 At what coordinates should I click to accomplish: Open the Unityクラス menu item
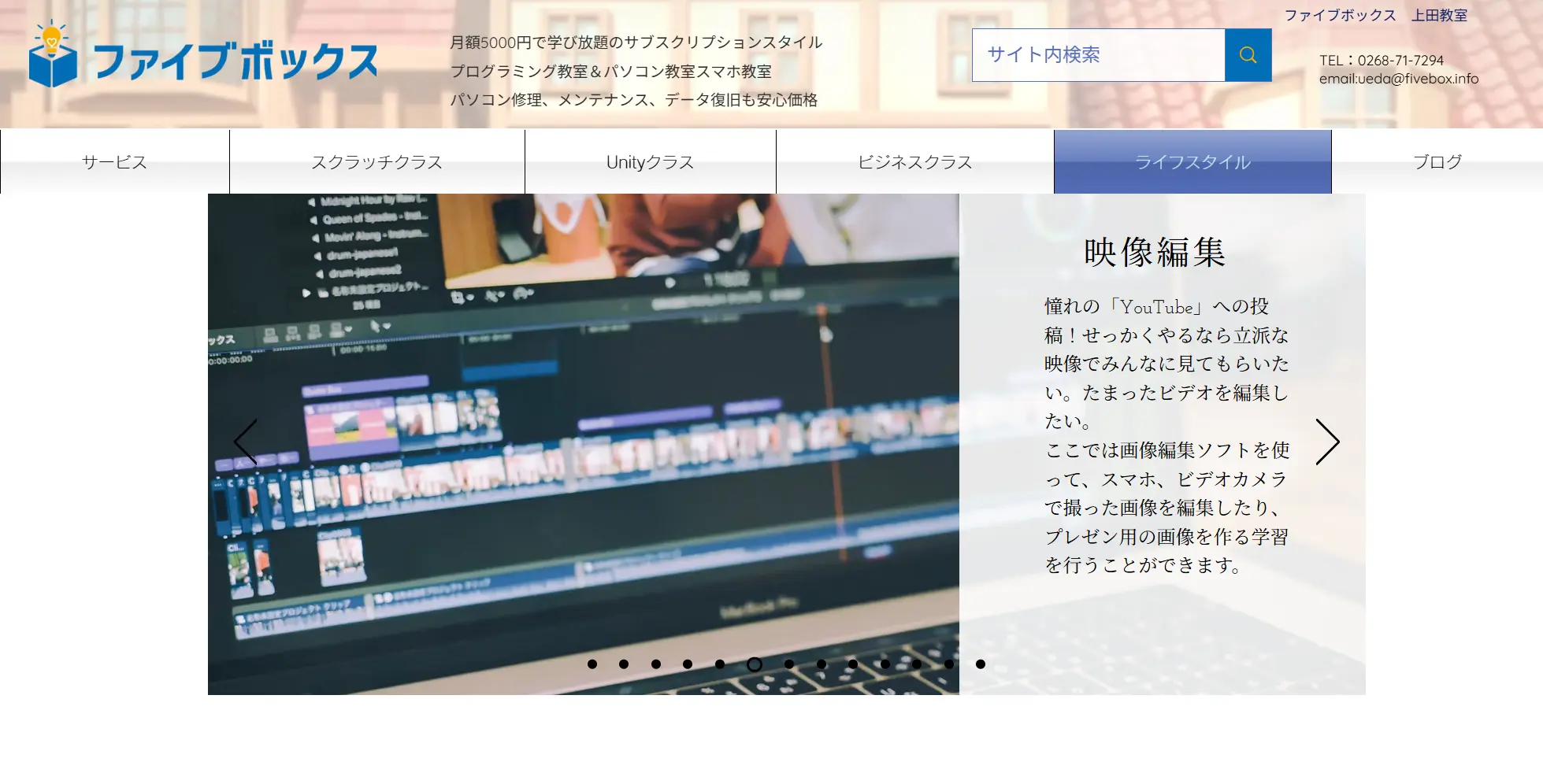651,162
